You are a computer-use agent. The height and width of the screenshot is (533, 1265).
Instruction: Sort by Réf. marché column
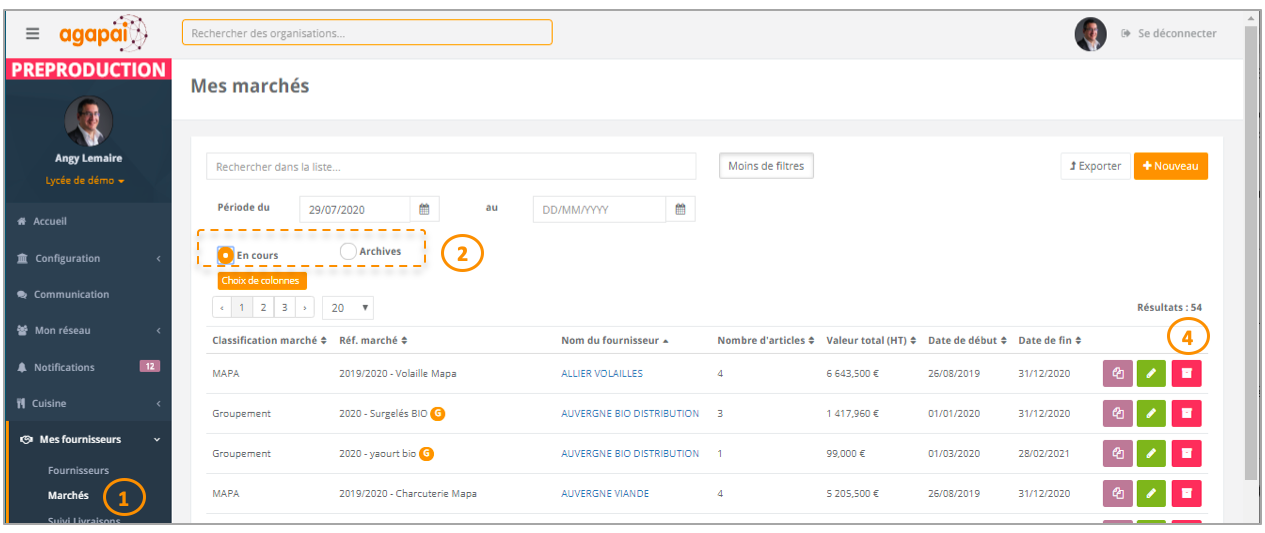373,340
